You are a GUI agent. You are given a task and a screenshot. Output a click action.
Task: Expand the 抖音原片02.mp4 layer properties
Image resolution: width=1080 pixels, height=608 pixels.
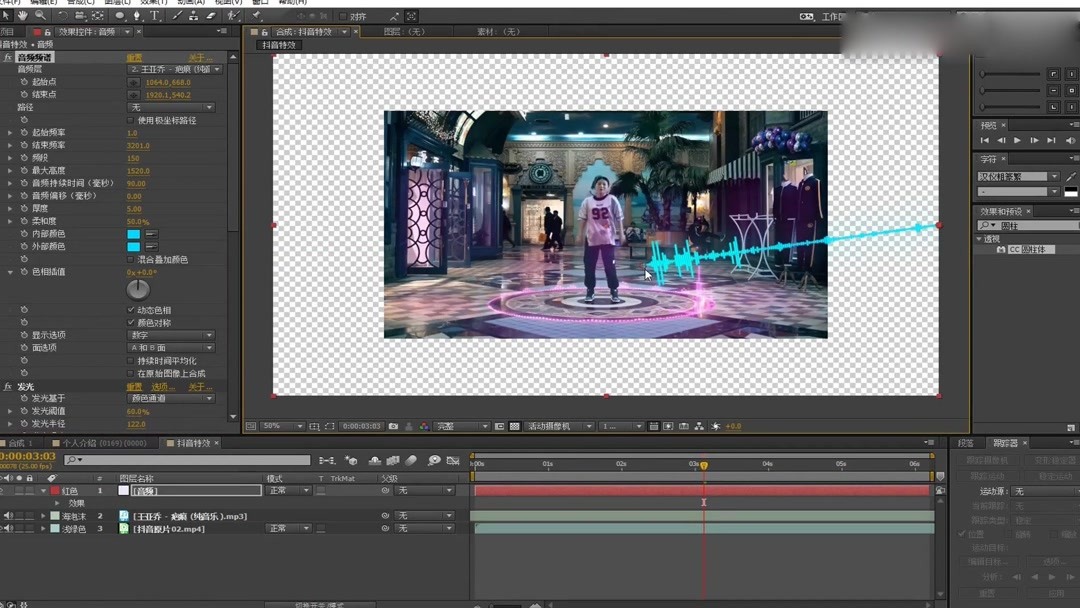(x=43, y=528)
